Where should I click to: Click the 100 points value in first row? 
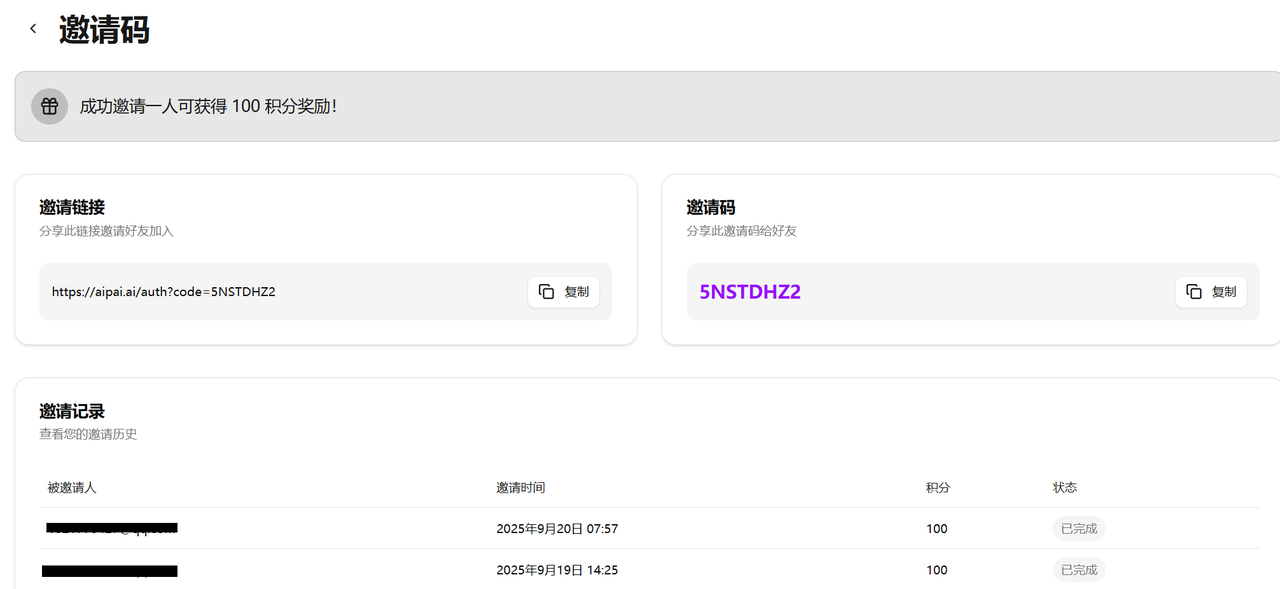pos(937,528)
